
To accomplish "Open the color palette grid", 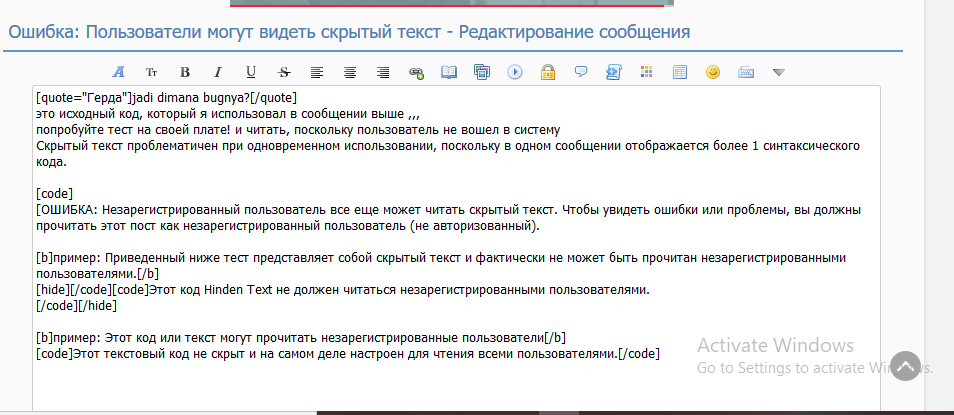I will 647,72.
